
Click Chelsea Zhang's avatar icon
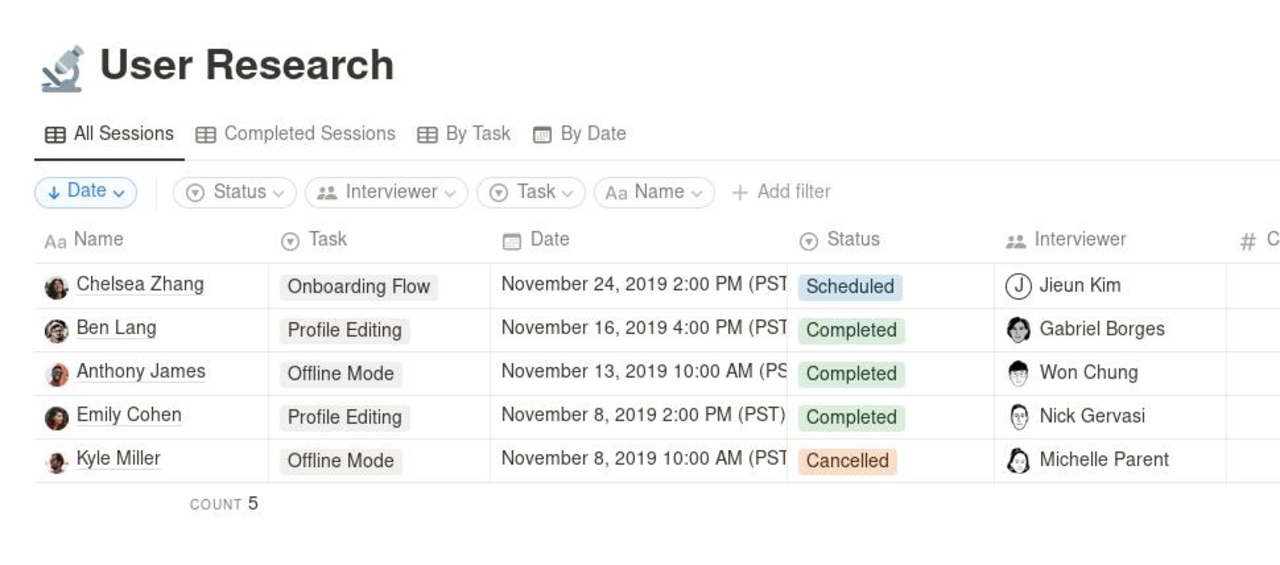(56, 287)
